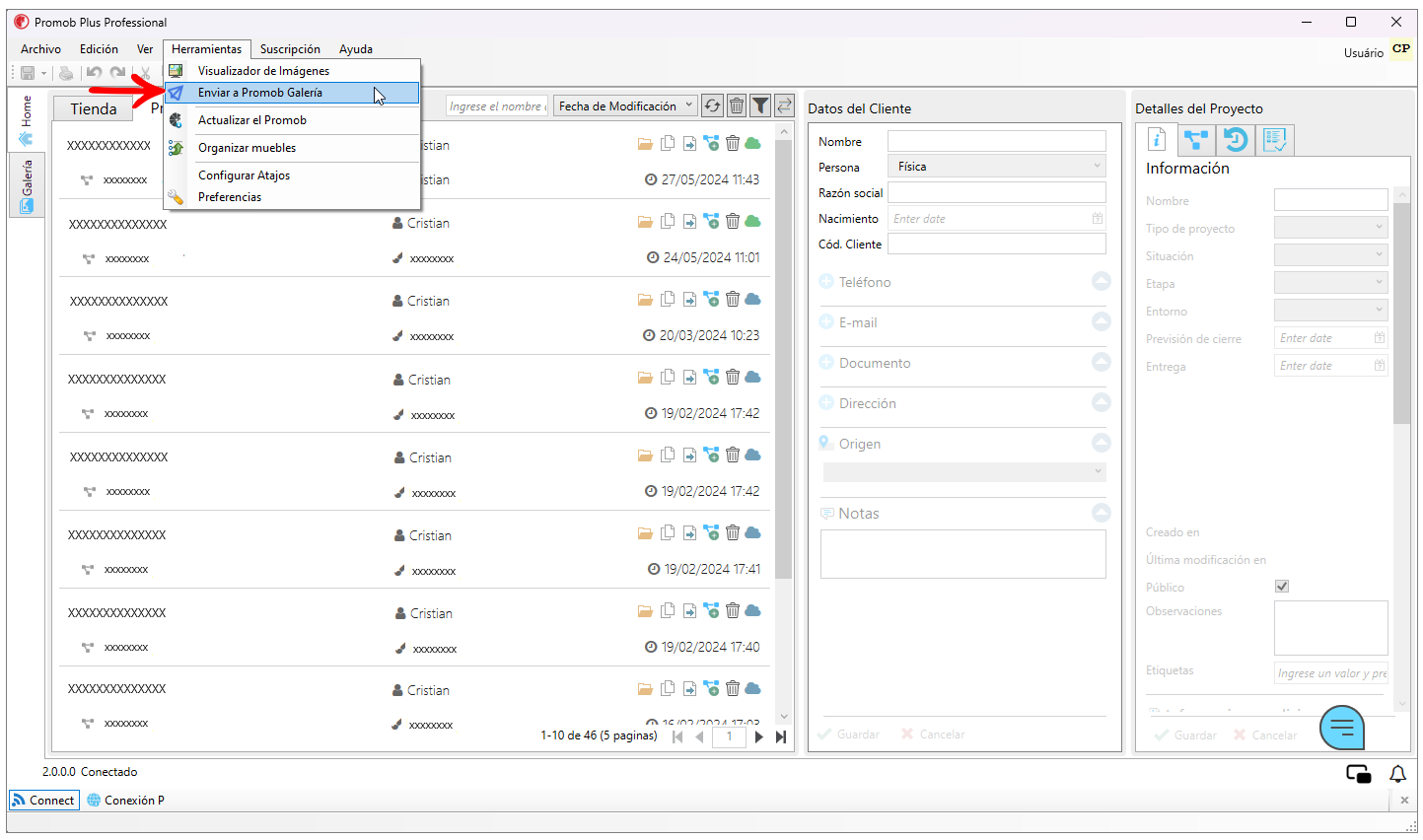This screenshot has height=840, width=1423.
Task: Click green cloud icon on 27/05/2024 11:43 project
Action: pyautogui.click(x=752, y=144)
